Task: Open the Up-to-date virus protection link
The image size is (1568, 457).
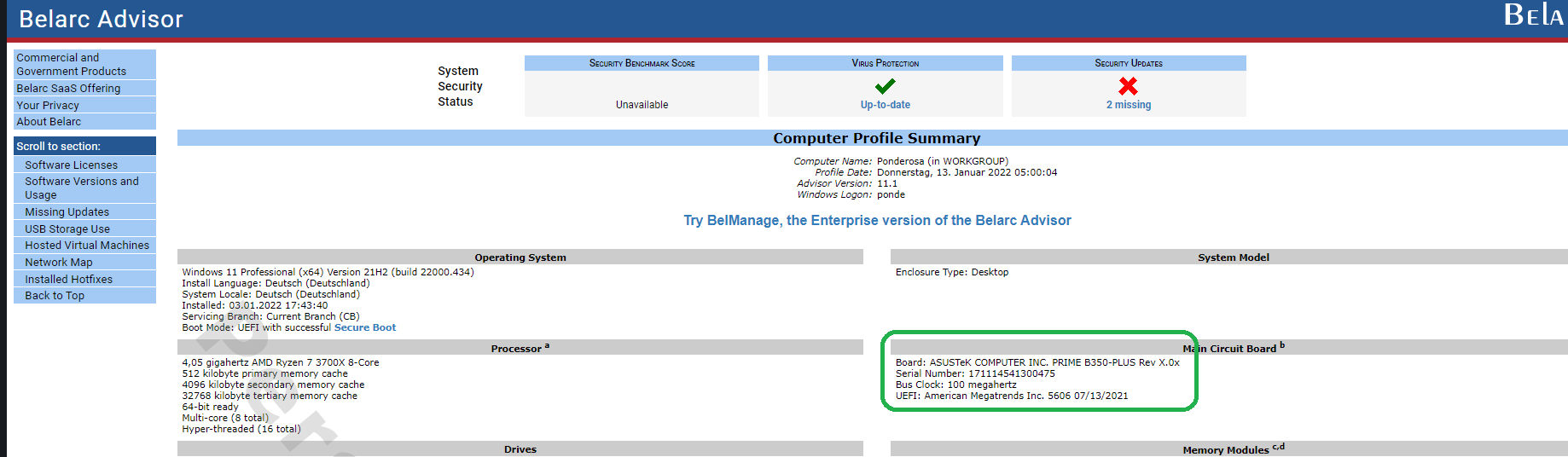Action: [x=885, y=105]
